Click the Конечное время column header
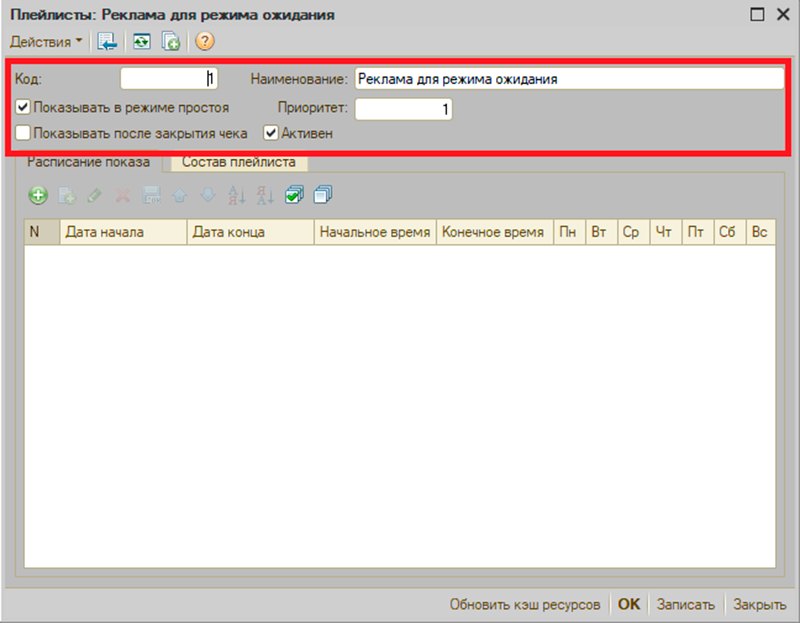The height and width of the screenshot is (623, 800). pyautogui.click(x=495, y=232)
